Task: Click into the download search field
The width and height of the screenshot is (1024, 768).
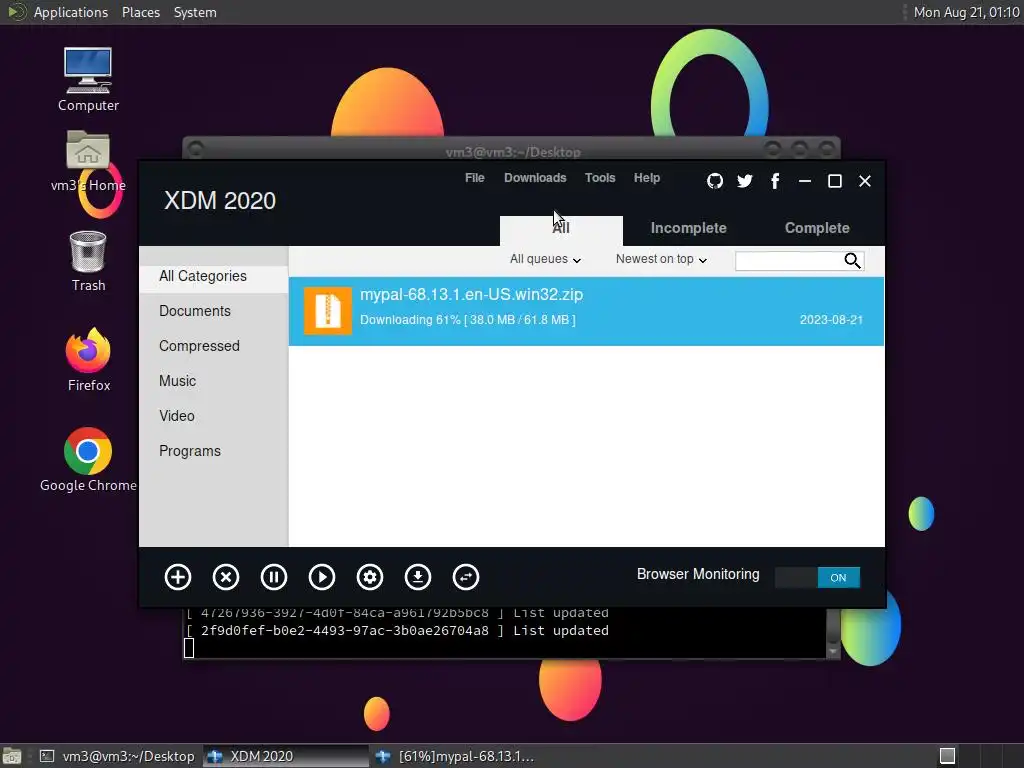Action: (x=789, y=261)
